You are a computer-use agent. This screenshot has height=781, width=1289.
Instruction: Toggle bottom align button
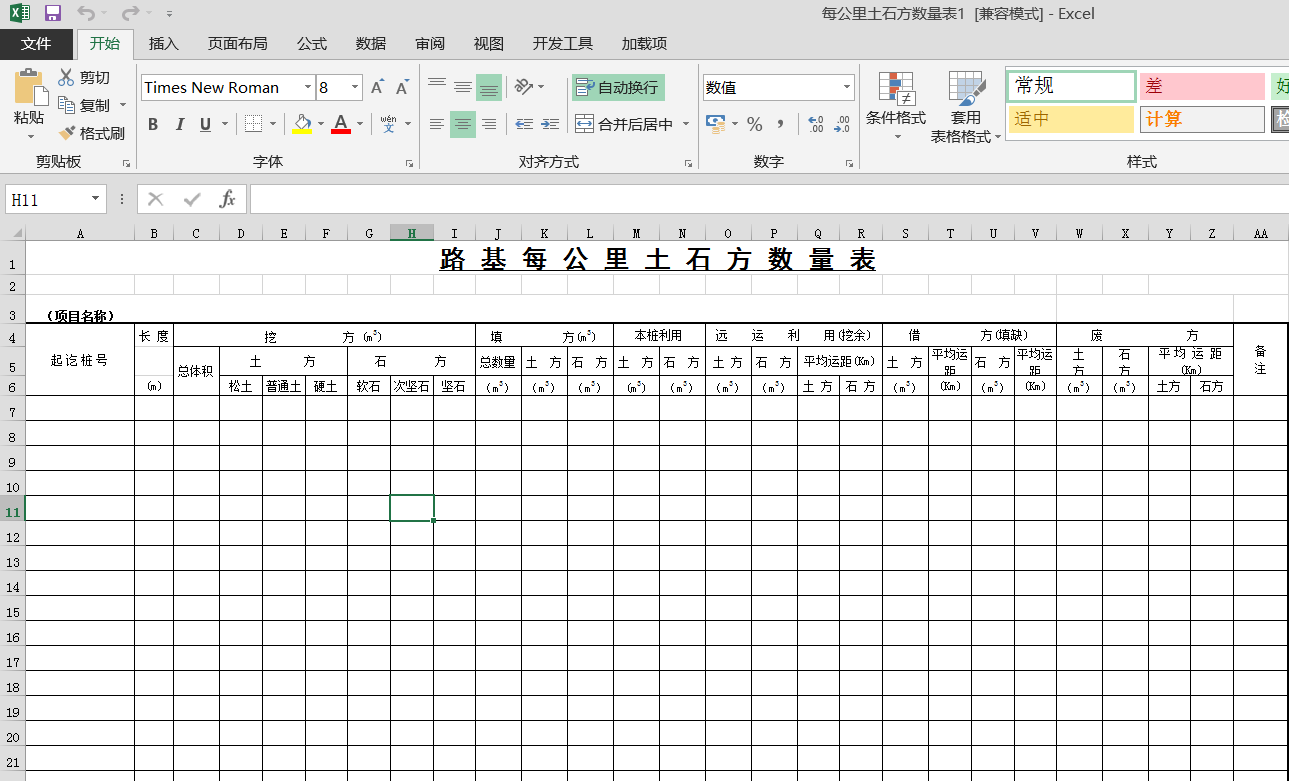(x=489, y=87)
